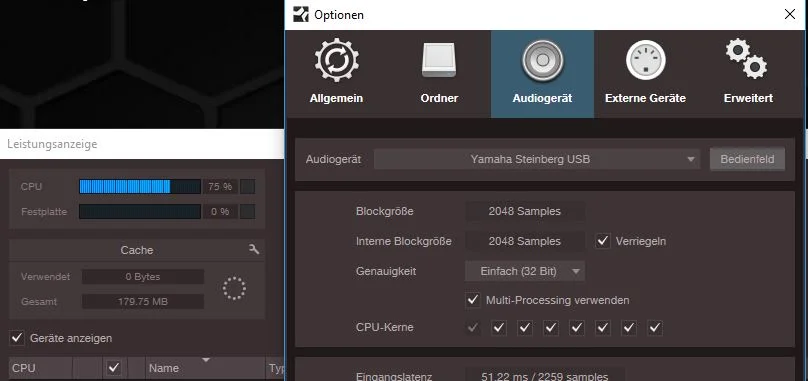Click the Festplatte overload indicator box
The height and width of the screenshot is (381, 808).
click(248, 211)
